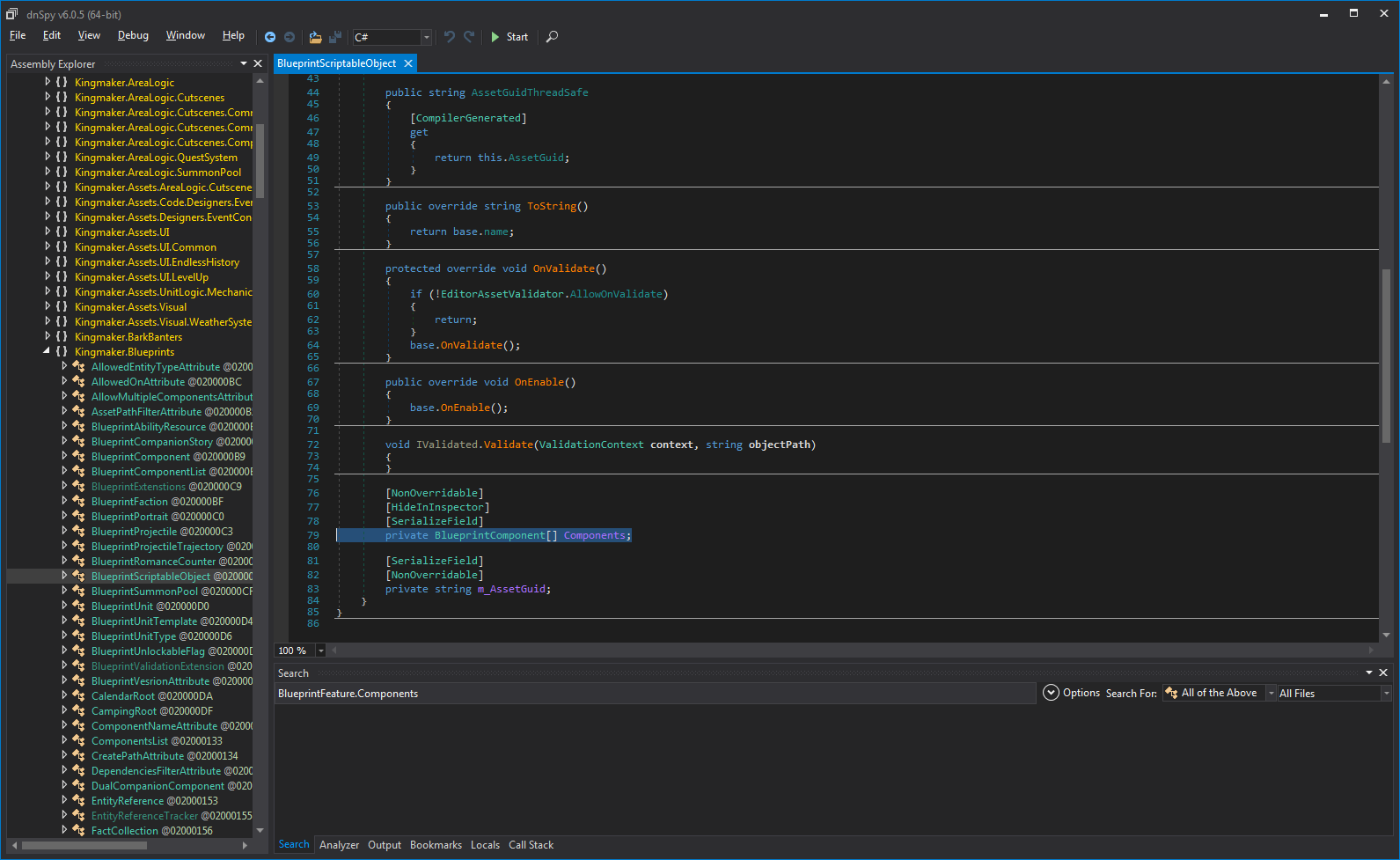Click the Undo icon in toolbar

450,37
